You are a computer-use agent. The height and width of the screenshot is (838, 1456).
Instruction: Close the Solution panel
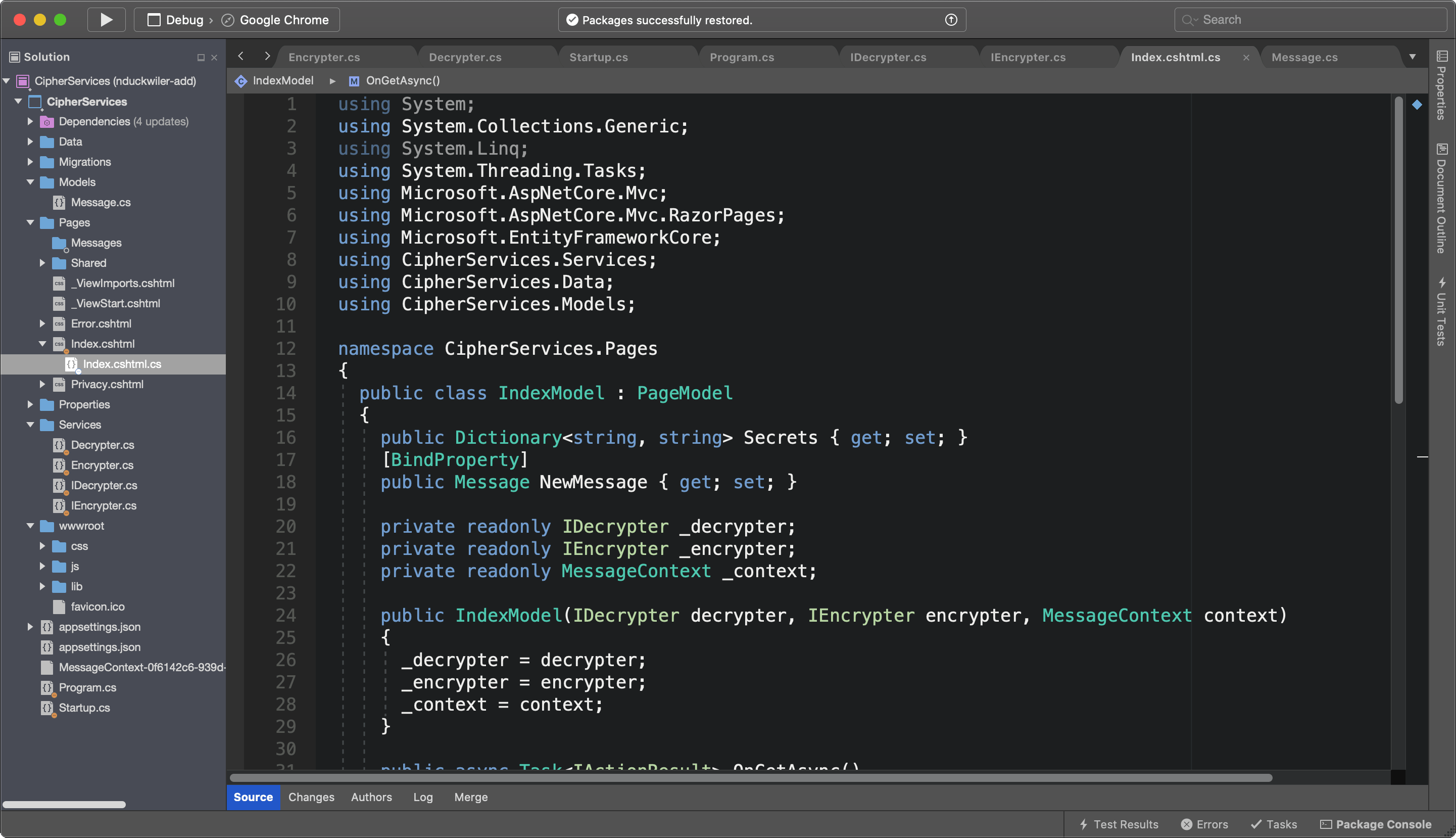[x=214, y=58]
